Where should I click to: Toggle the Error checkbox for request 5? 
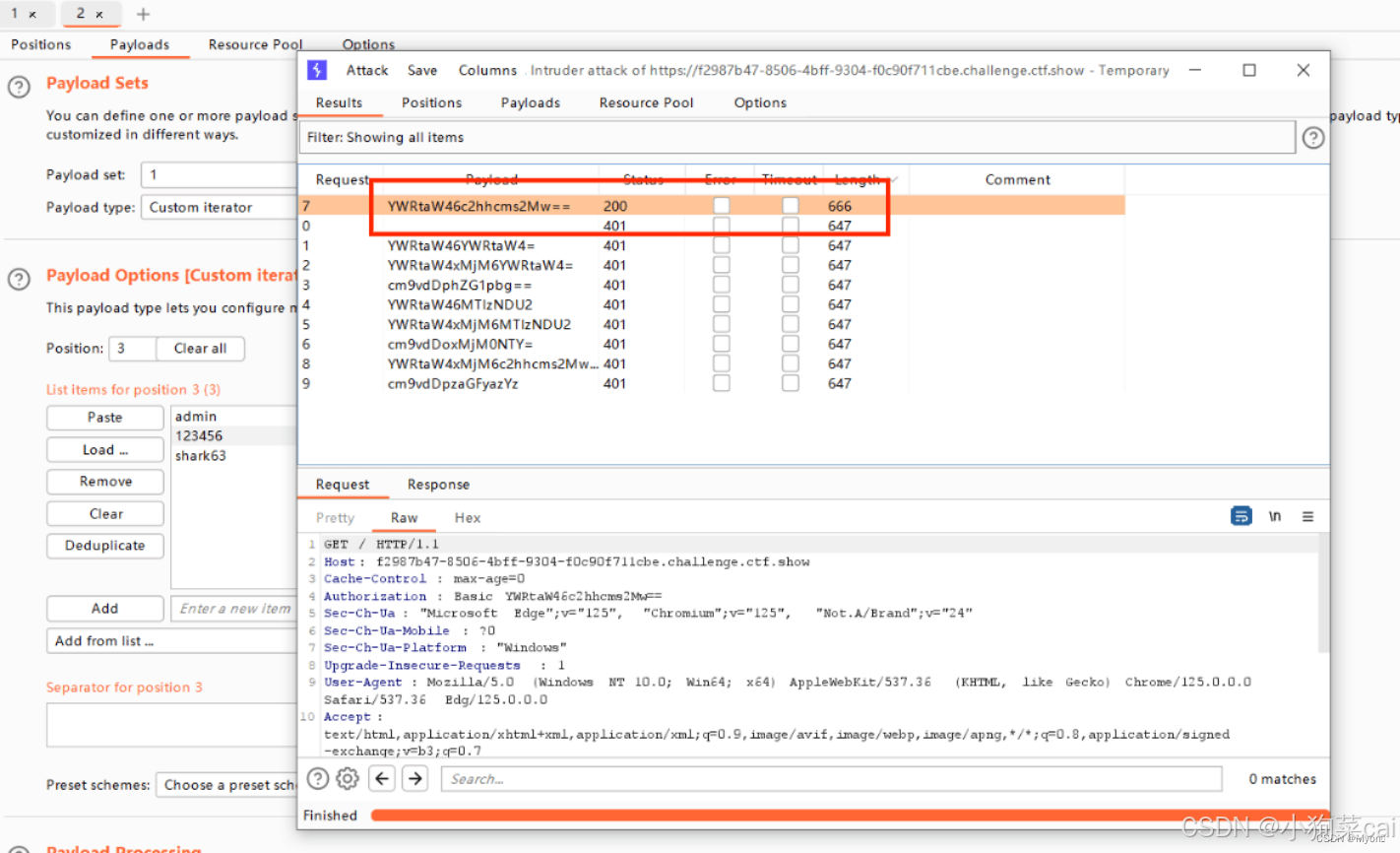point(722,324)
